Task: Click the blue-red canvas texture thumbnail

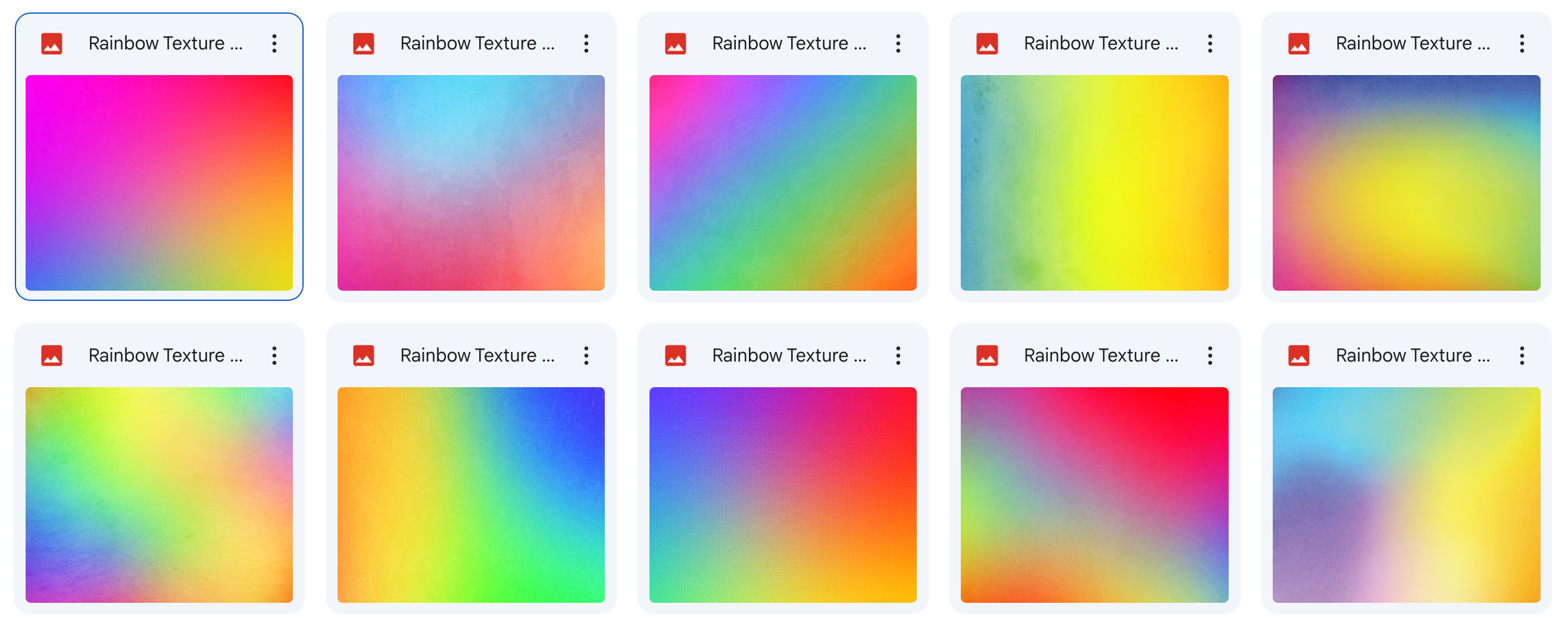Action: pos(783,495)
